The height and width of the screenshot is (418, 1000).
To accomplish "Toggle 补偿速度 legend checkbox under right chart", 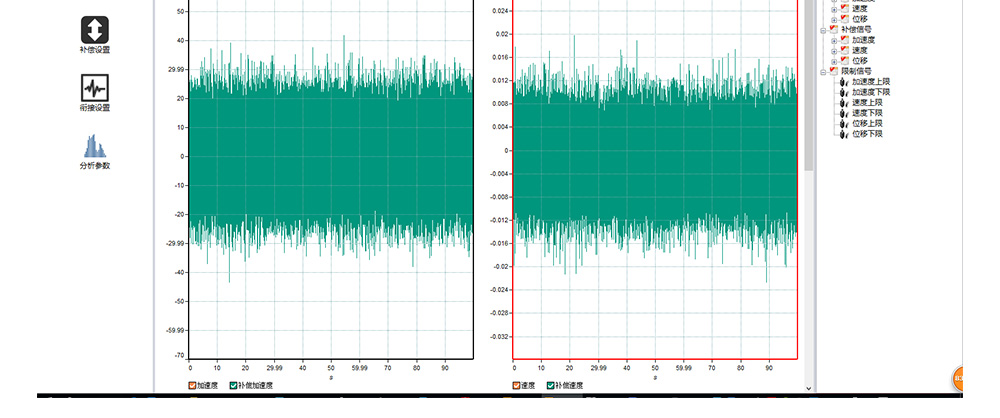I will 551,385.
